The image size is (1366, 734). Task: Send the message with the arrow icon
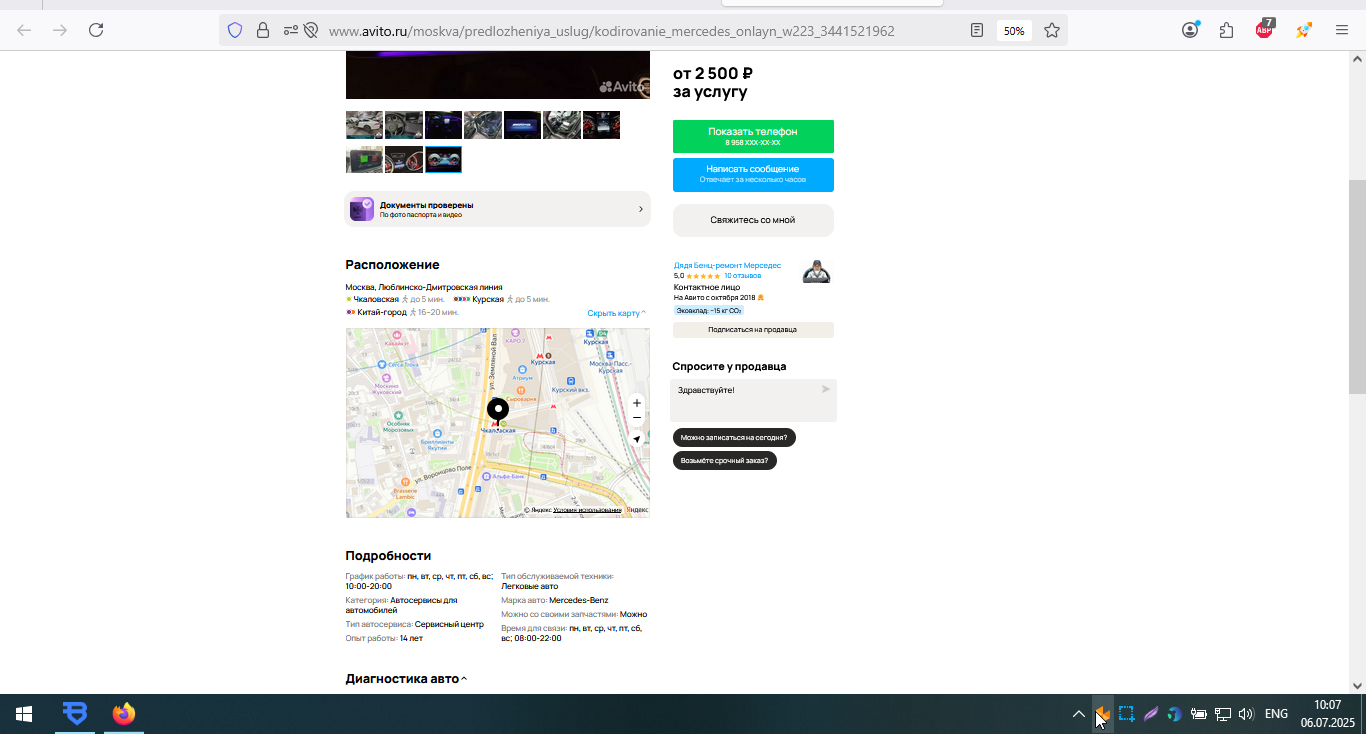[826, 389]
